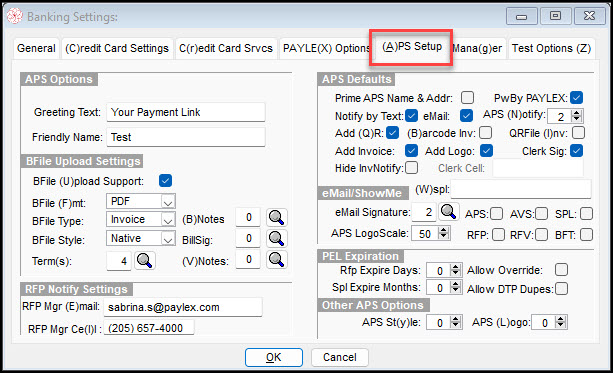Viewport: 613px width, 373px height.
Task: Enable (B)arcode Inv checkbox
Action: point(486,133)
